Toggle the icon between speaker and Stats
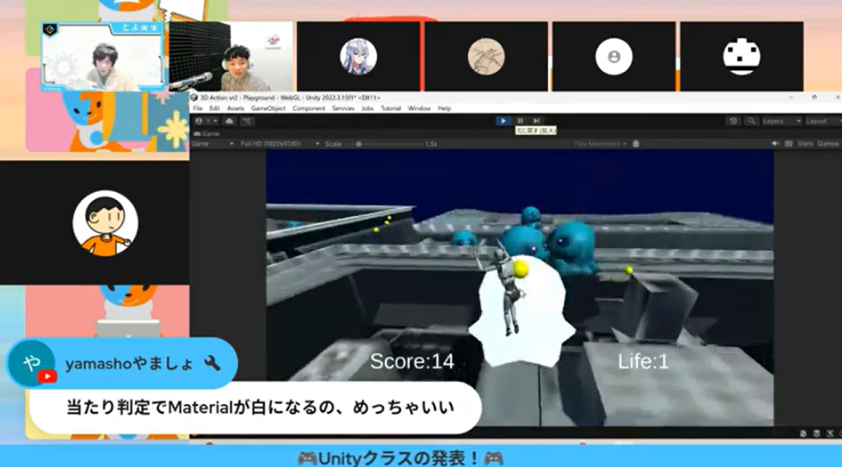 [788, 144]
